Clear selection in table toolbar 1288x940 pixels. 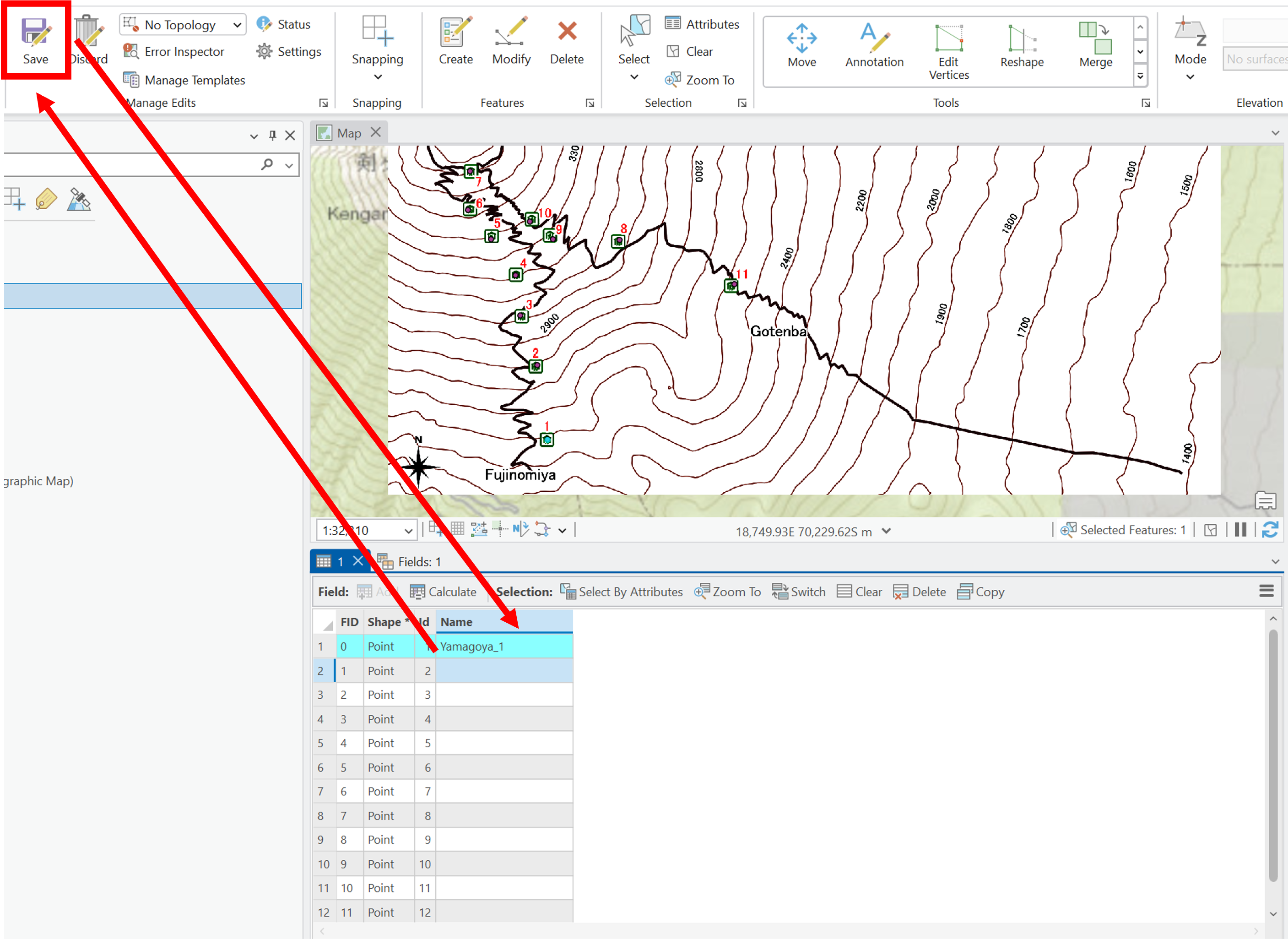tap(859, 592)
